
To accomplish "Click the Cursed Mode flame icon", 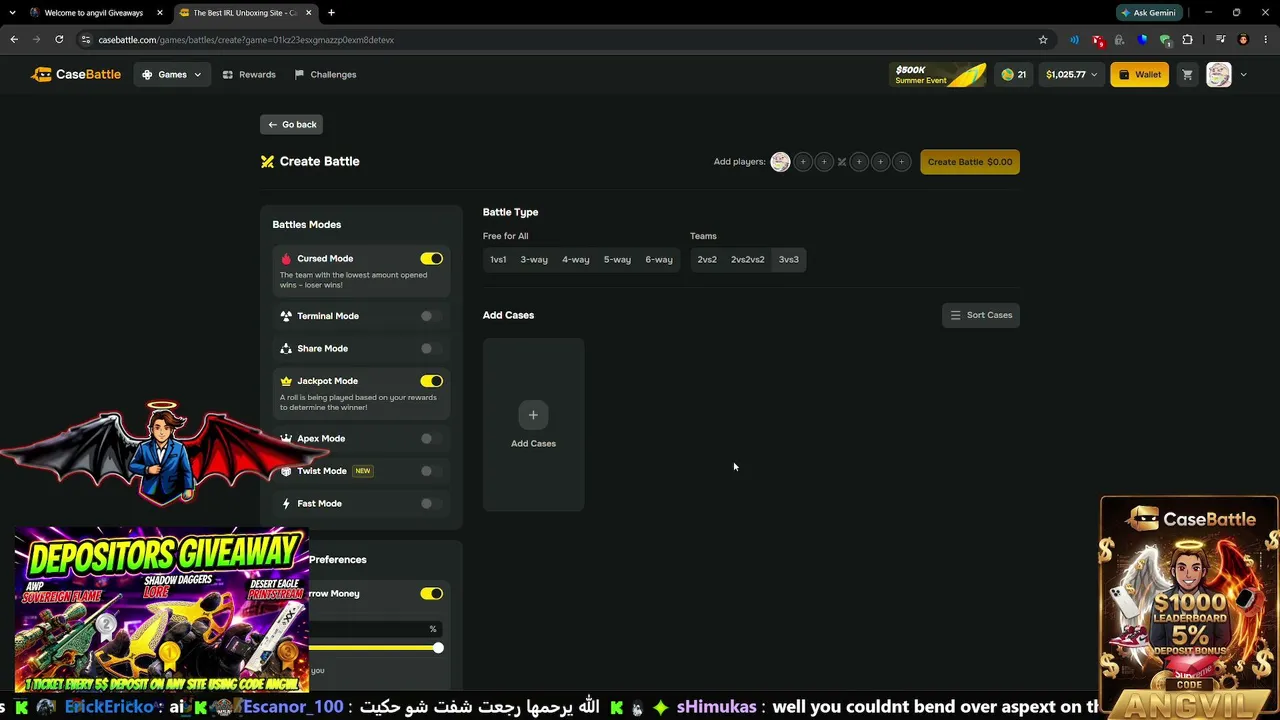I will tap(286, 259).
